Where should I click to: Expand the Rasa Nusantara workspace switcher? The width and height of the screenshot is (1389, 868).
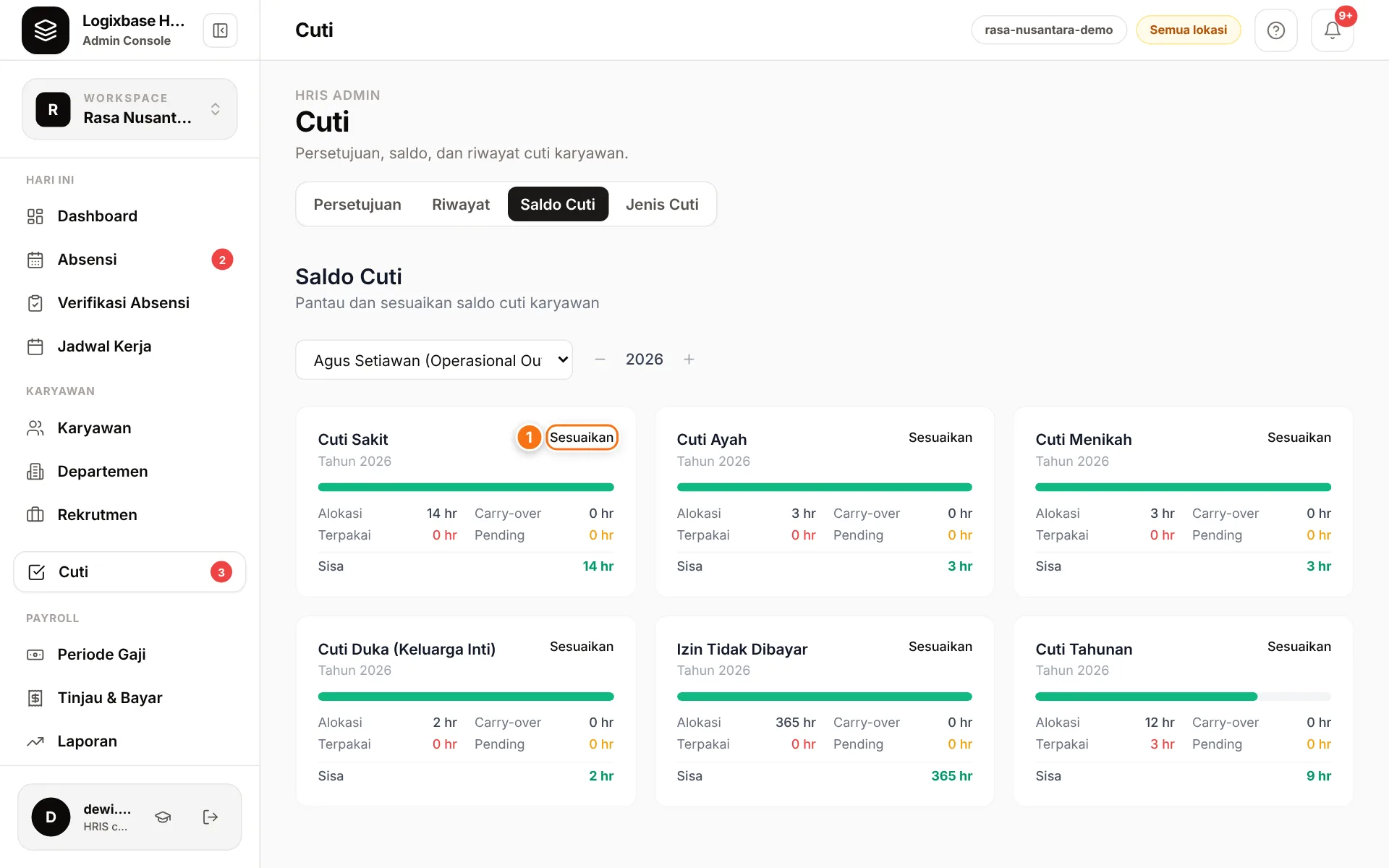pos(129,109)
